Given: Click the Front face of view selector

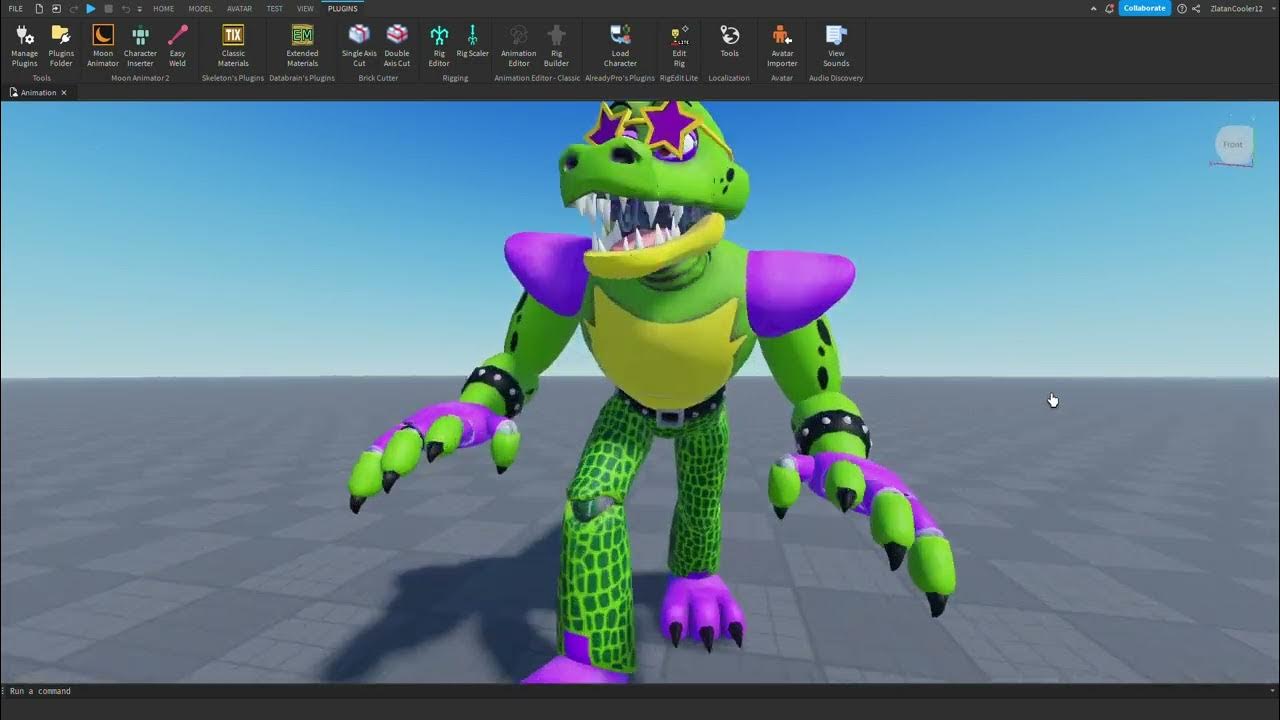Looking at the screenshot, I should [x=1233, y=144].
